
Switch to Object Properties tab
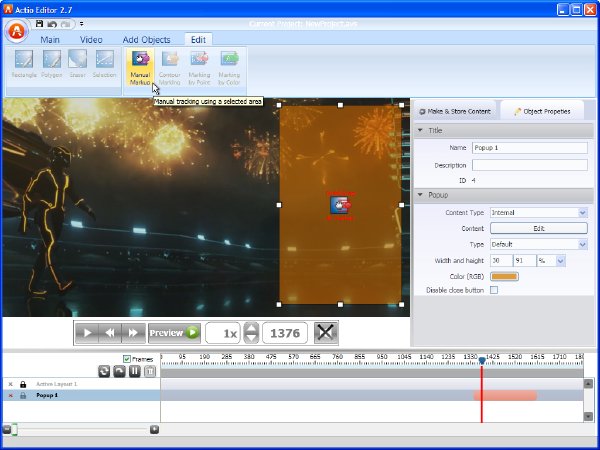542,111
